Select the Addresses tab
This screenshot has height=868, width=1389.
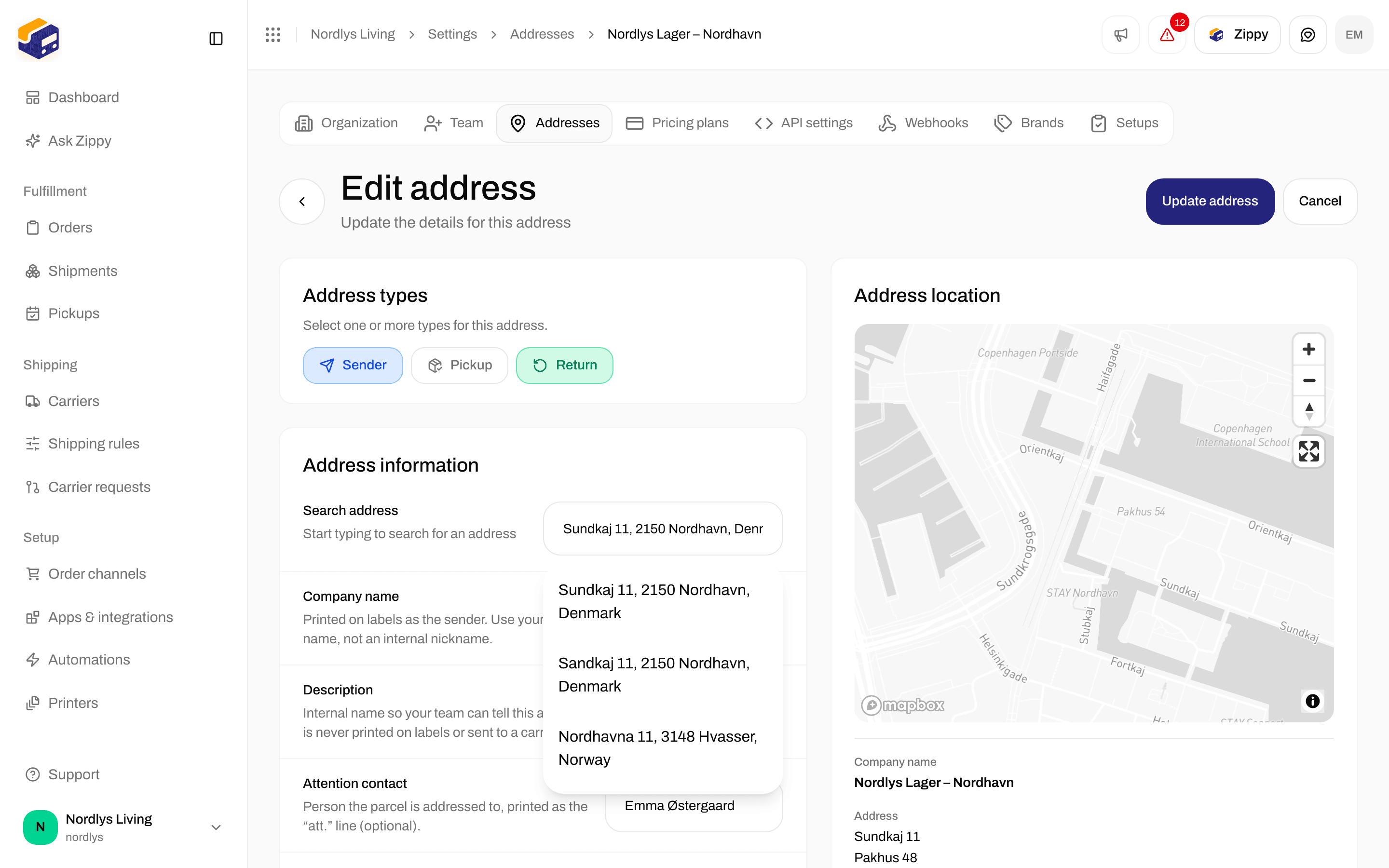point(554,123)
